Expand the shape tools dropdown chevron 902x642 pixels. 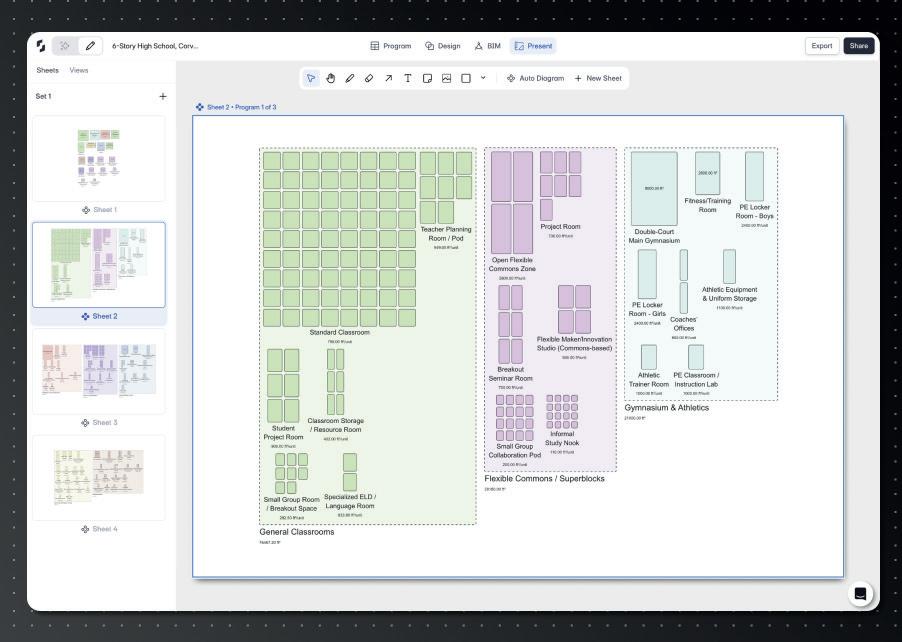[483, 78]
